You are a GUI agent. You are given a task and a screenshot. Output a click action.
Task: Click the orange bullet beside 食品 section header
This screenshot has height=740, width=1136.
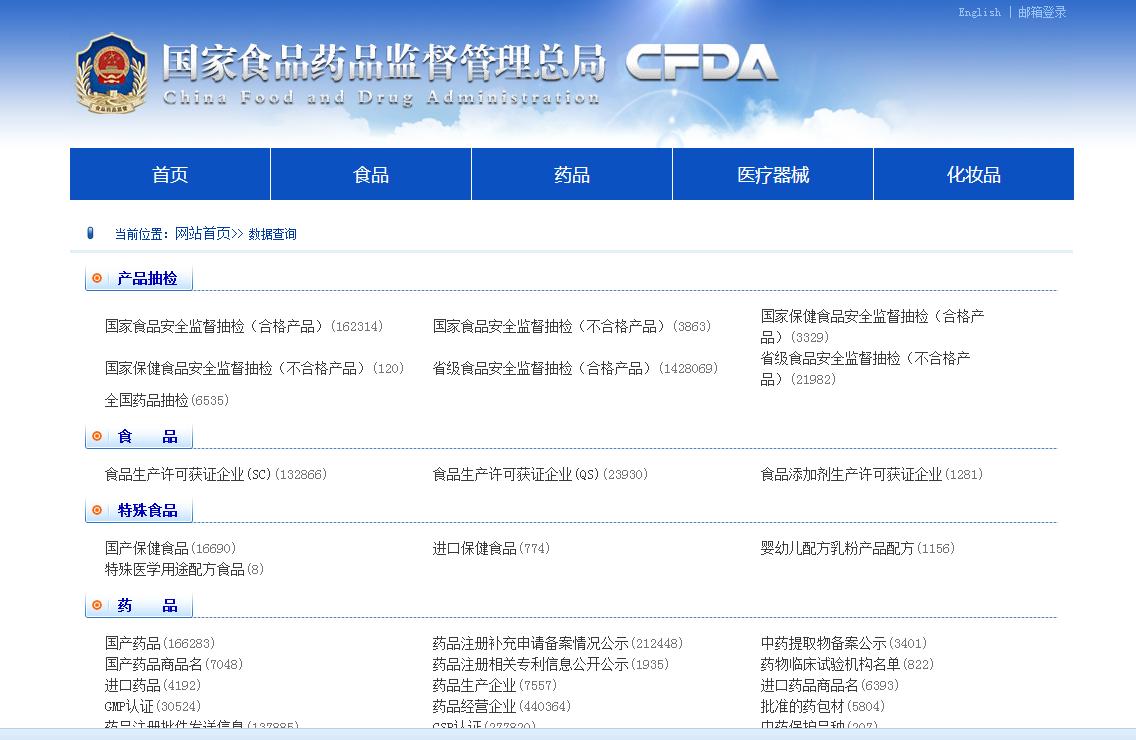97,436
